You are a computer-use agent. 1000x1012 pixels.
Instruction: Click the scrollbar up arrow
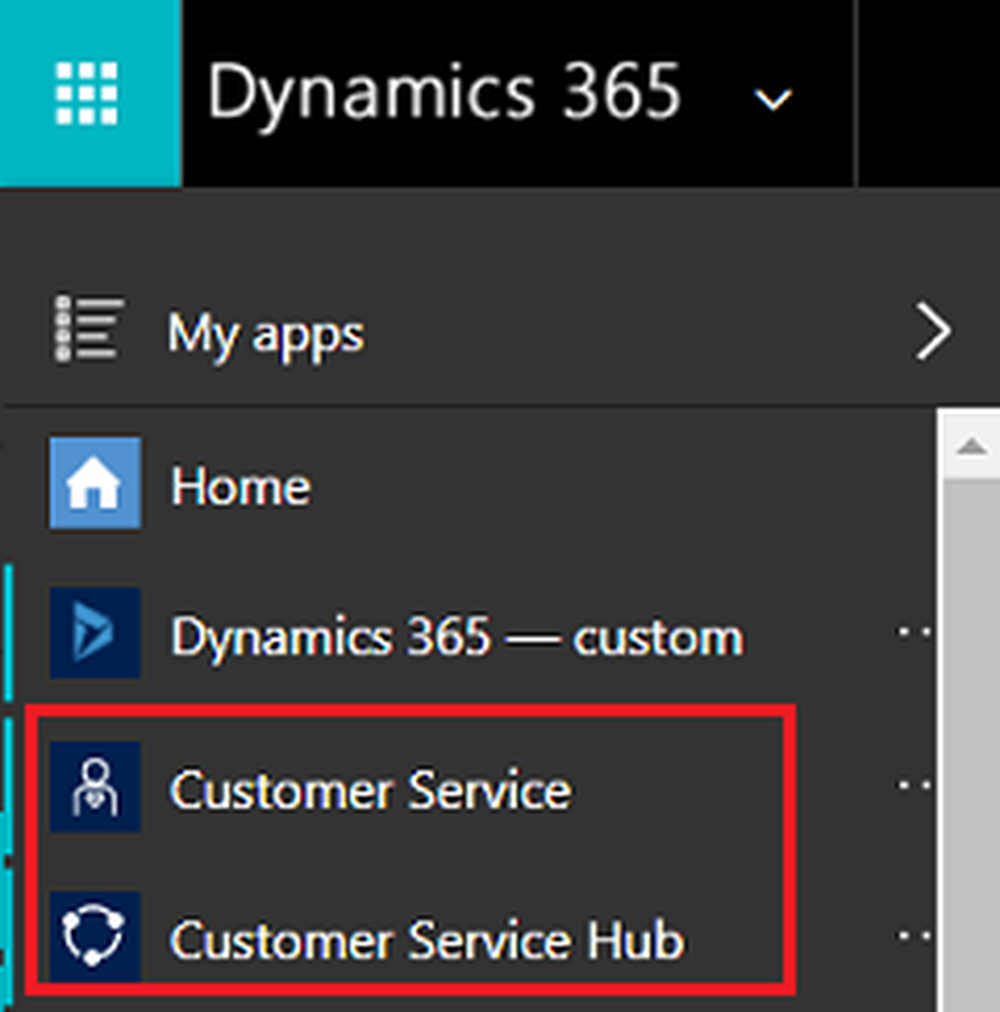pyautogui.click(x=970, y=446)
